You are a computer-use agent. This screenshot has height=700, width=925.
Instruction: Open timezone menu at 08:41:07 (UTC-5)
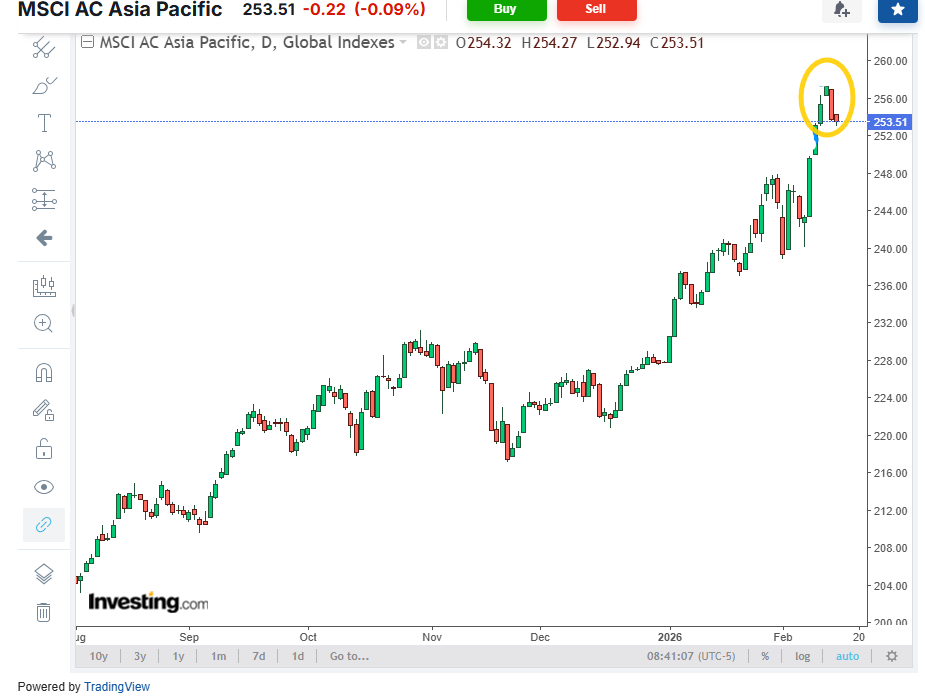pos(691,656)
